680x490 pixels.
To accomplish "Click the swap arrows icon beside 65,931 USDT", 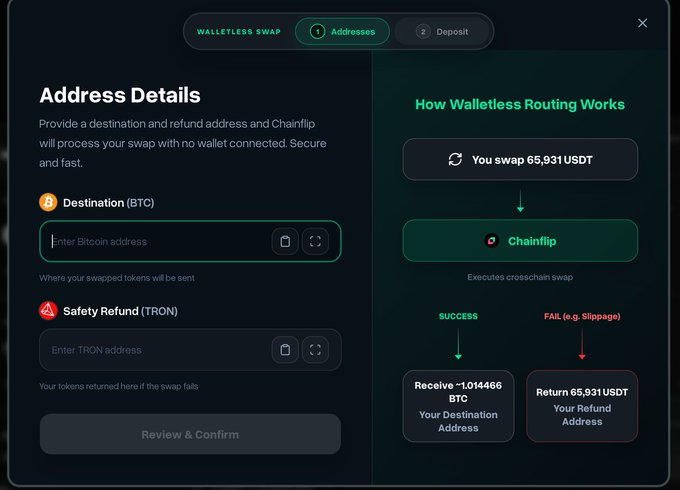I will tap(455, 159).
